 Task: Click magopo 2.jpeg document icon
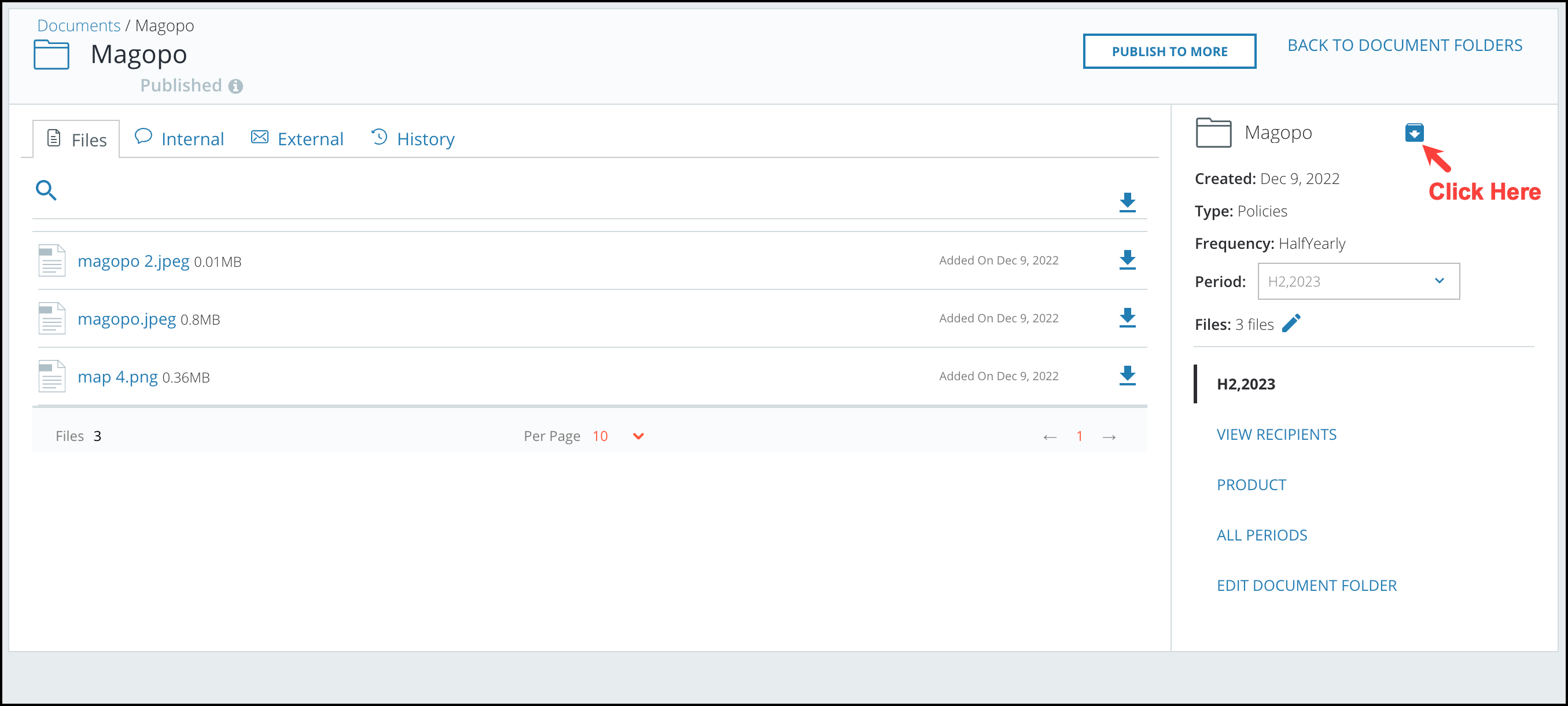(x=51, y=260)
